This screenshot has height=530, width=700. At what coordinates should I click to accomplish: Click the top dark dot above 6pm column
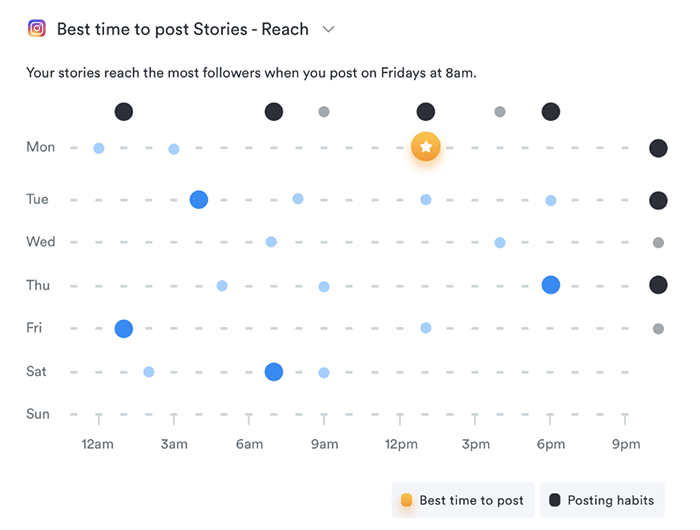[x=551, y=112]
